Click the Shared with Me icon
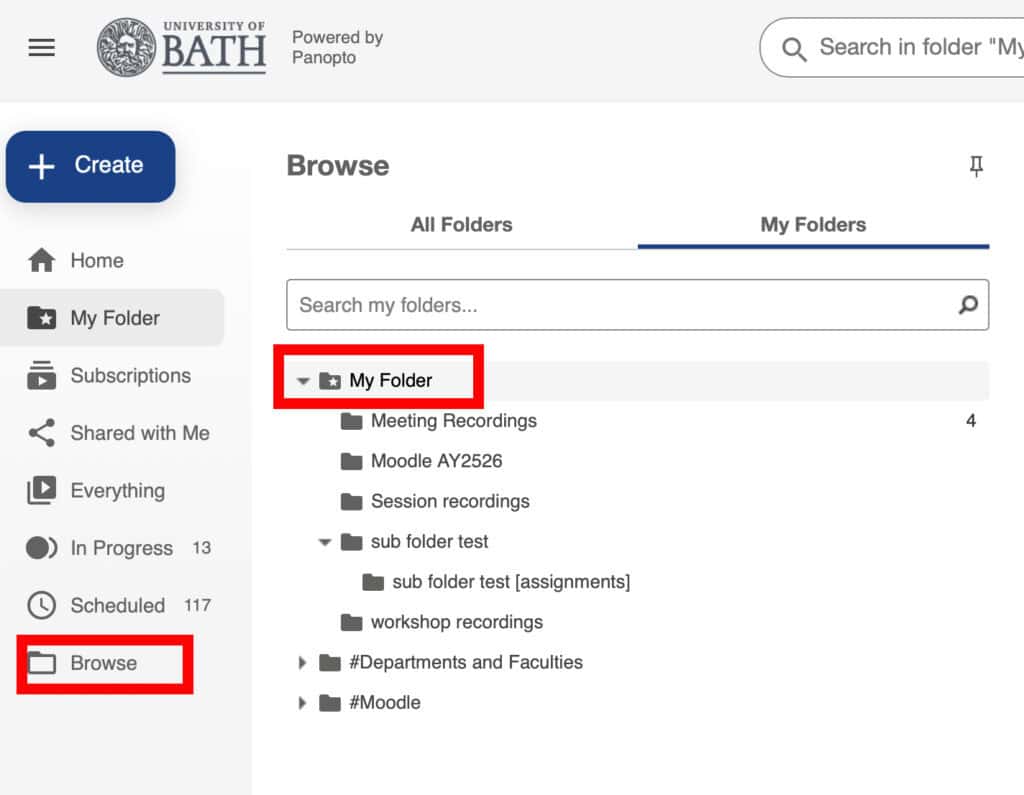1024x795 pixels. pyautogui.click(x=44, y=433)
